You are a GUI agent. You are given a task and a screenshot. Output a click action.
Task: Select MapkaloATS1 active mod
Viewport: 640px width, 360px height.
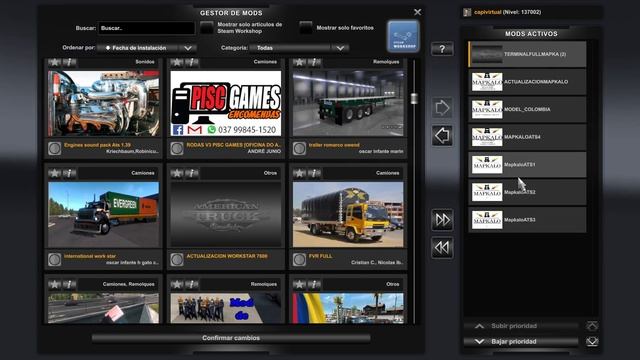pos(527,164)
